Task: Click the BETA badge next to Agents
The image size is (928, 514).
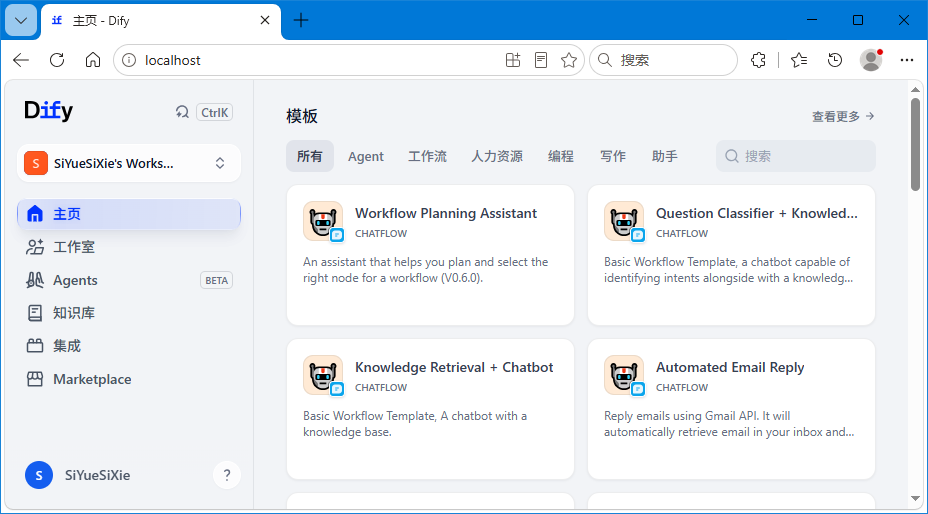Action: (x=216, y=280)
